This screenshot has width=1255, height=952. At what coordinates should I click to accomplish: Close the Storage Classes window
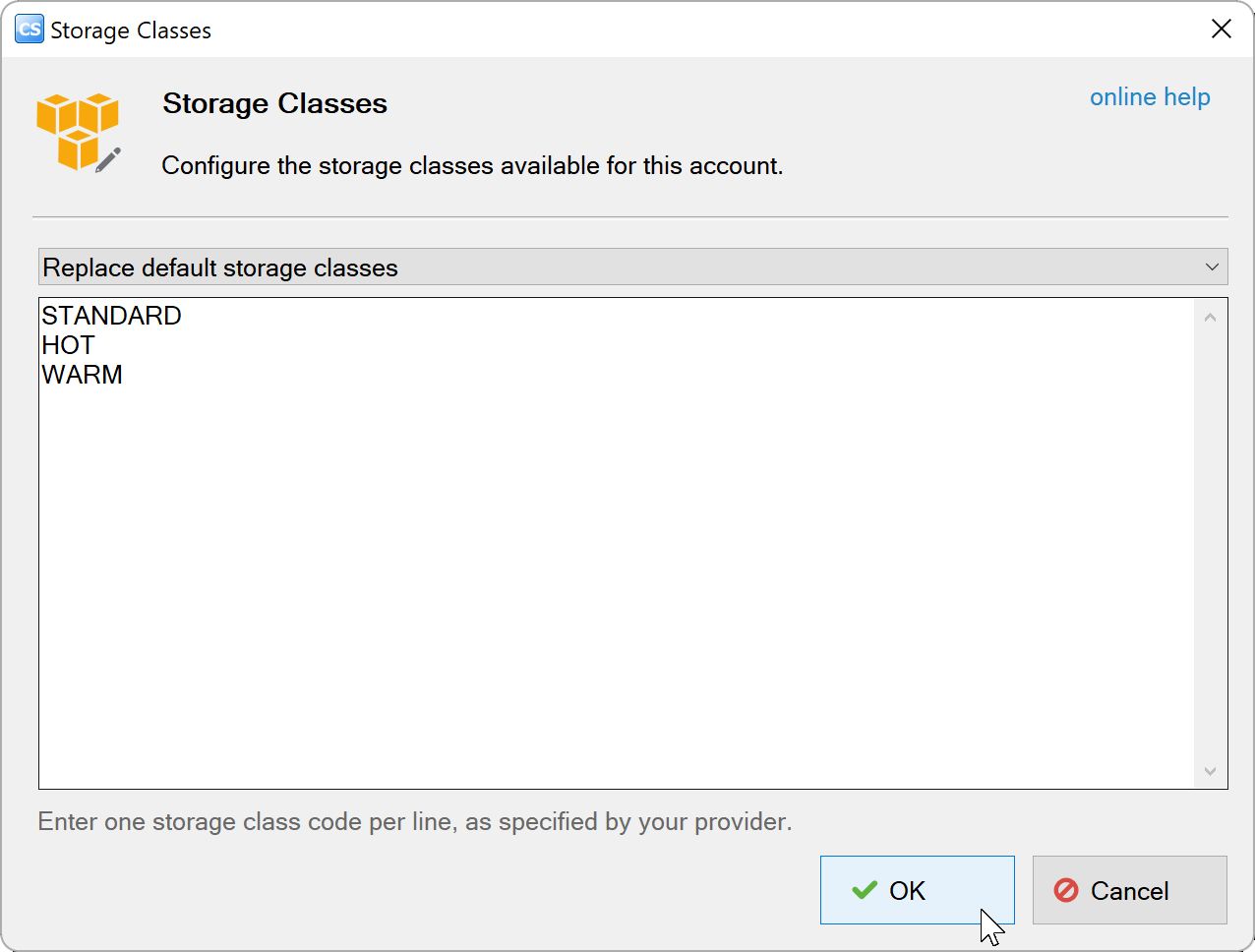[1222, 30]
